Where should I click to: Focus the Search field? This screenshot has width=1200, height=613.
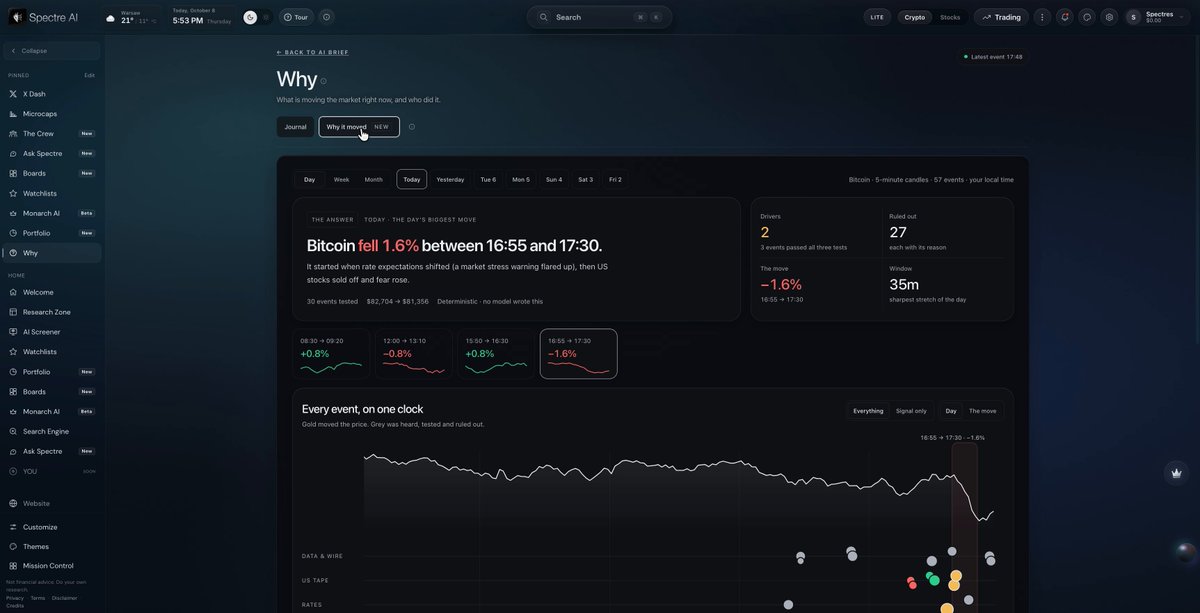[x=600, y=17]
